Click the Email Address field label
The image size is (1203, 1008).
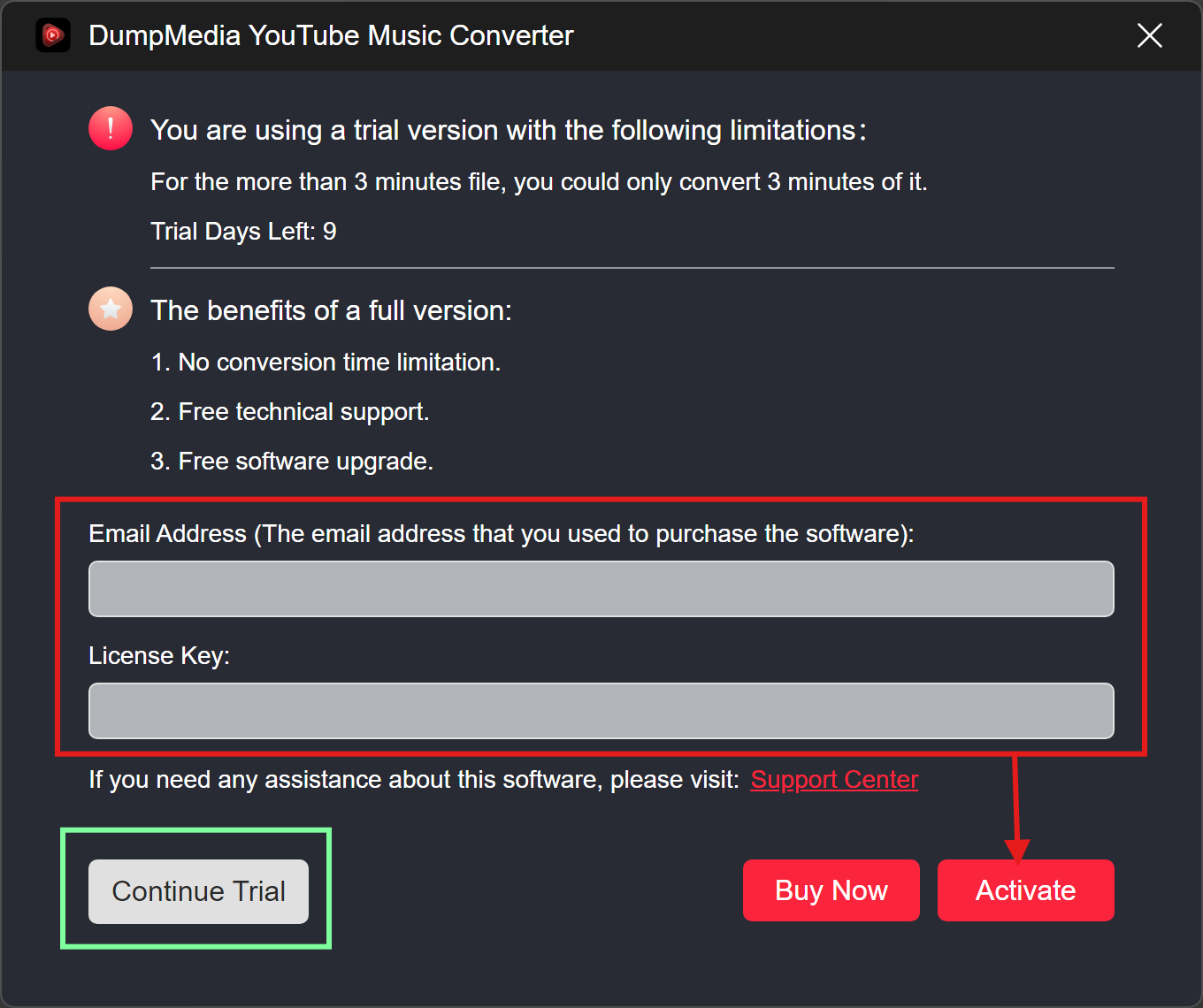[501, 534]
